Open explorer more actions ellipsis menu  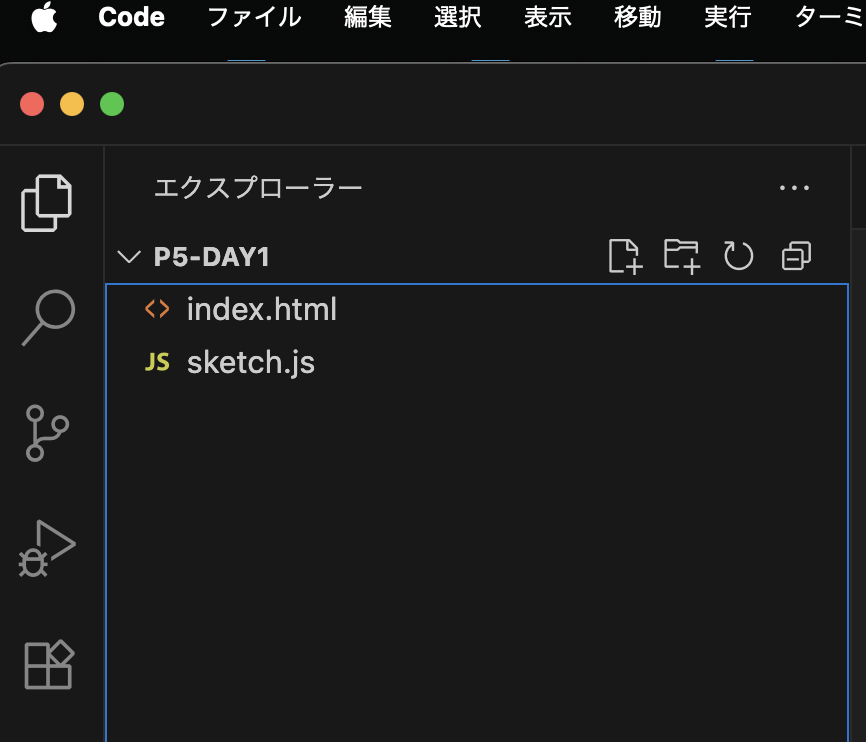(794, 188)
